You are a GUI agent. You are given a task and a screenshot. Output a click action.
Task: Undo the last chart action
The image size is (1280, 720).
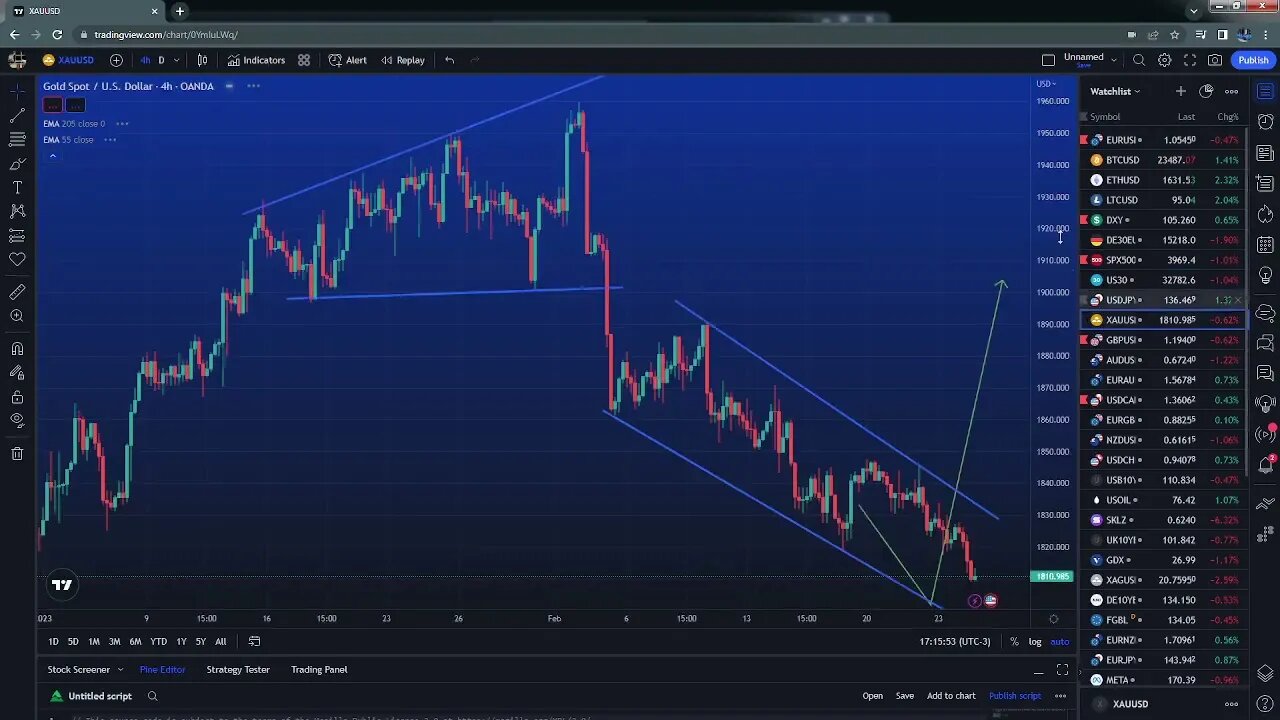pos(449,60)
